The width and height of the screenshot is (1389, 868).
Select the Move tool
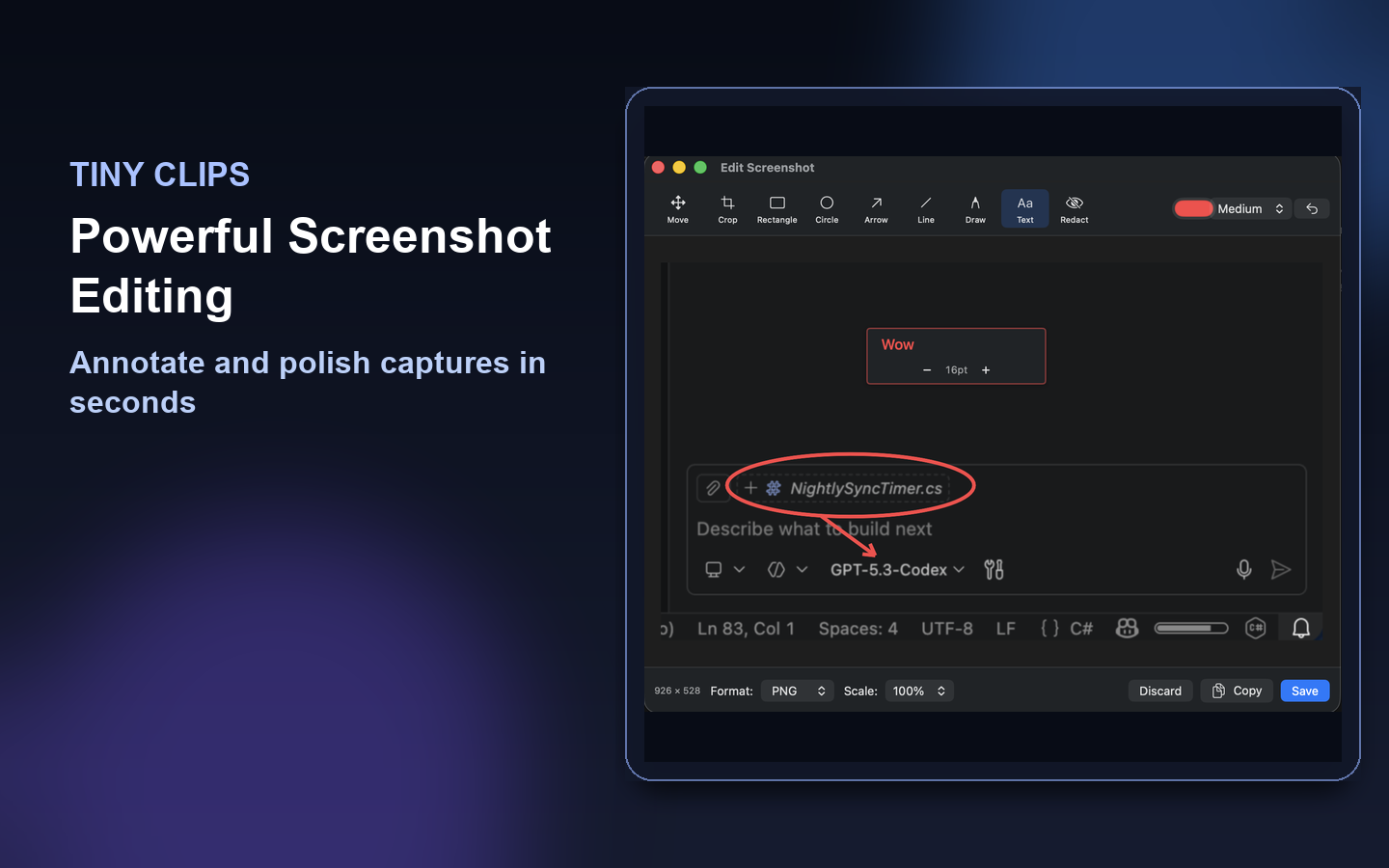[x=678, y=207]
